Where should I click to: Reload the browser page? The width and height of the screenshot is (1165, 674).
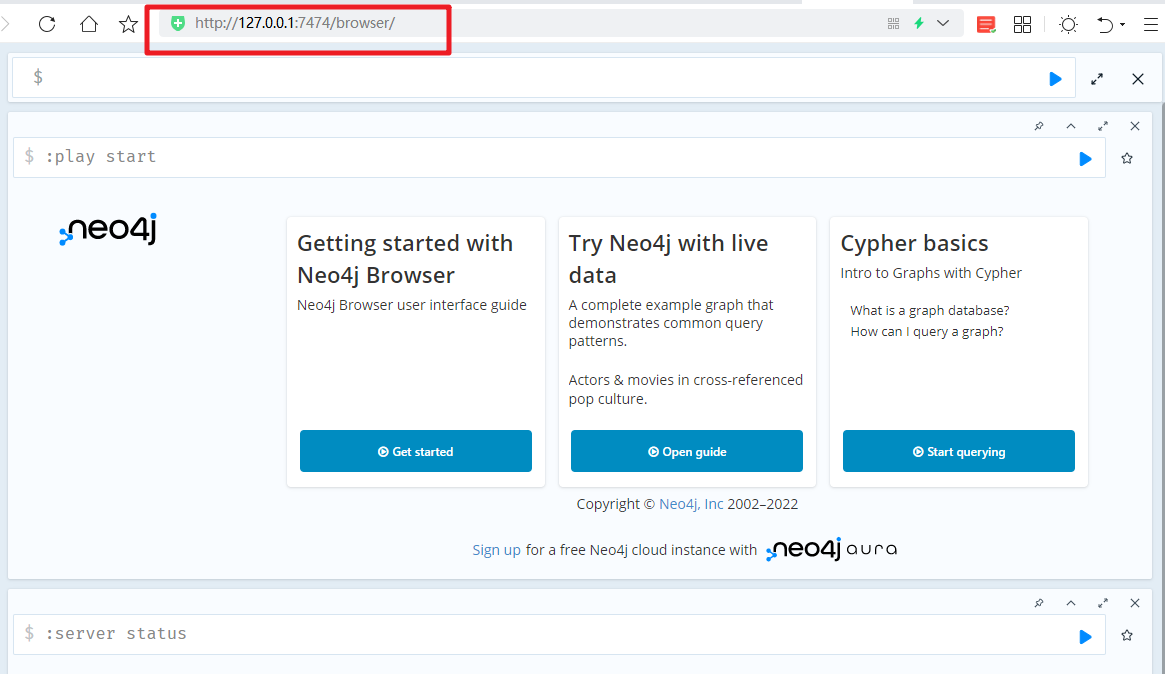pyautogui.click(x=47, y=24)
